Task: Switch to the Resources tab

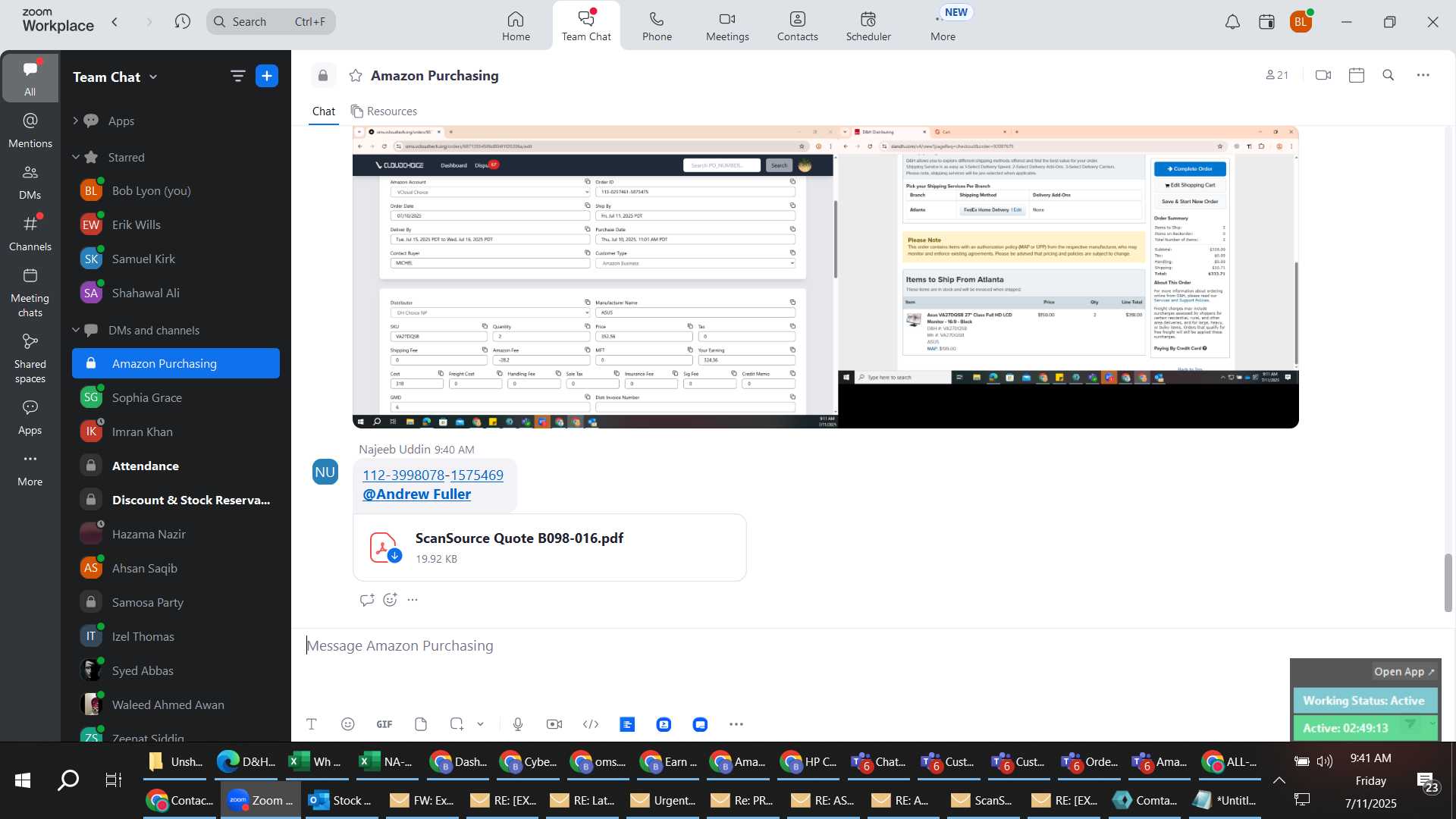Action: (384, 111)
